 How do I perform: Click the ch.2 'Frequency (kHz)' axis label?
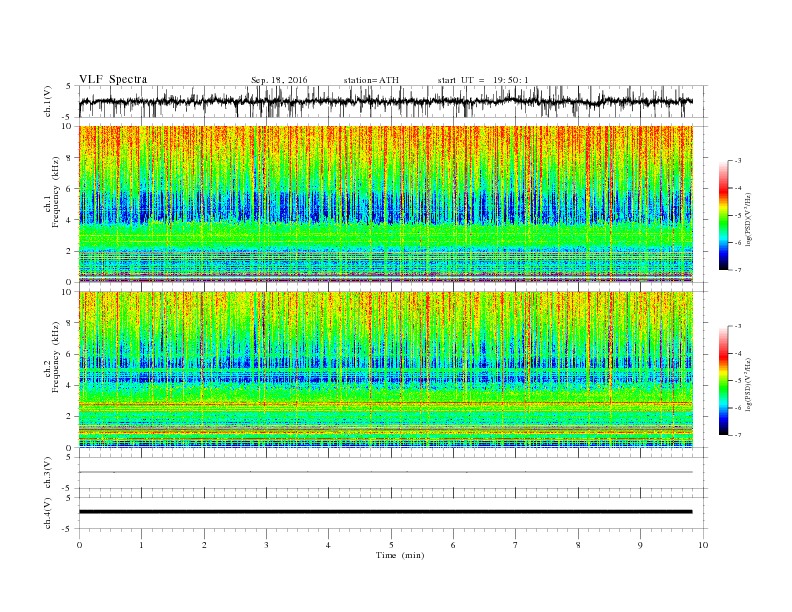[x=56, y=356]
